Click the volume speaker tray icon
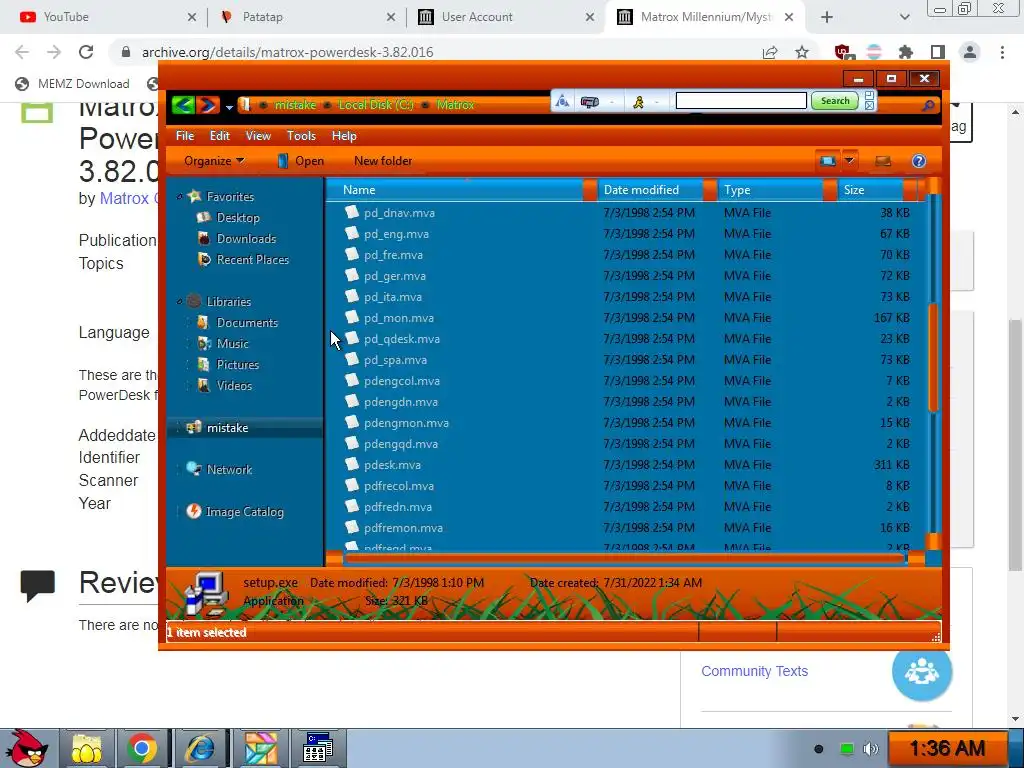Viewport: 1024px width, 768px height. coord(870,748)
